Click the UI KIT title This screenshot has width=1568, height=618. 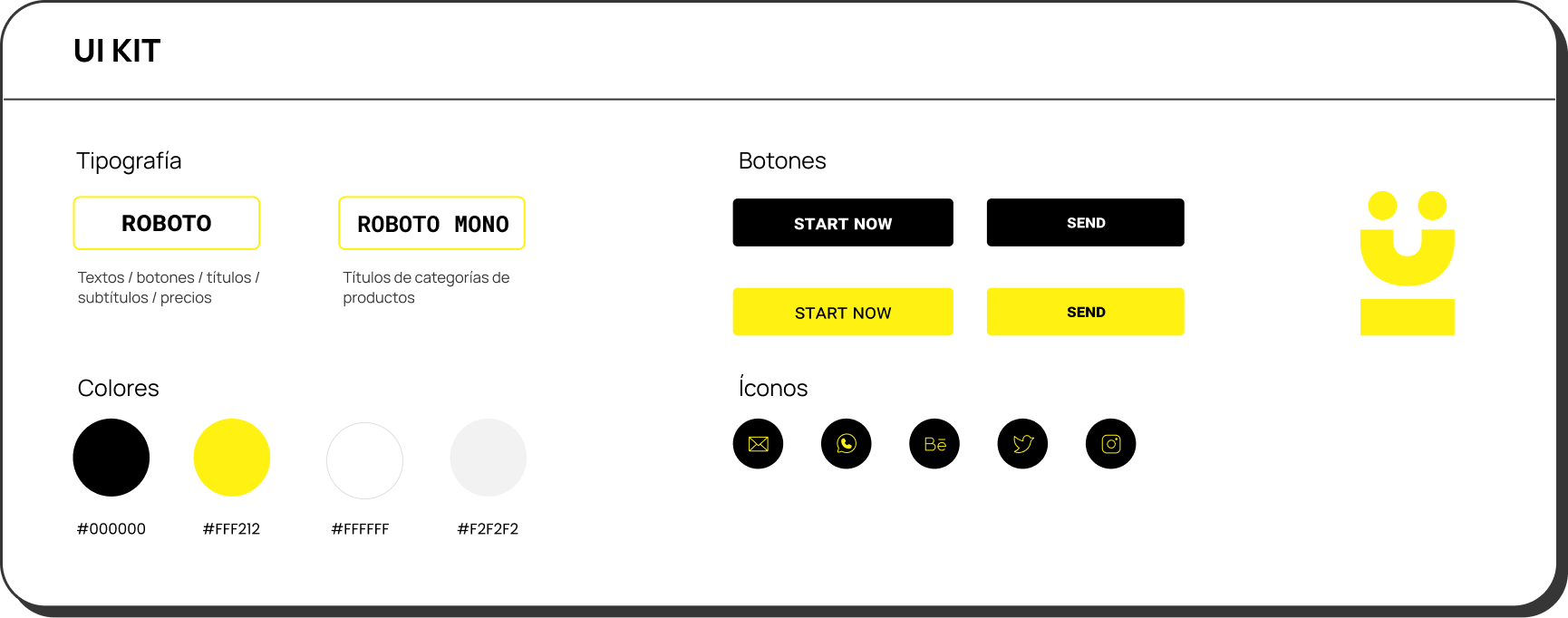click(x=117, y=51)
